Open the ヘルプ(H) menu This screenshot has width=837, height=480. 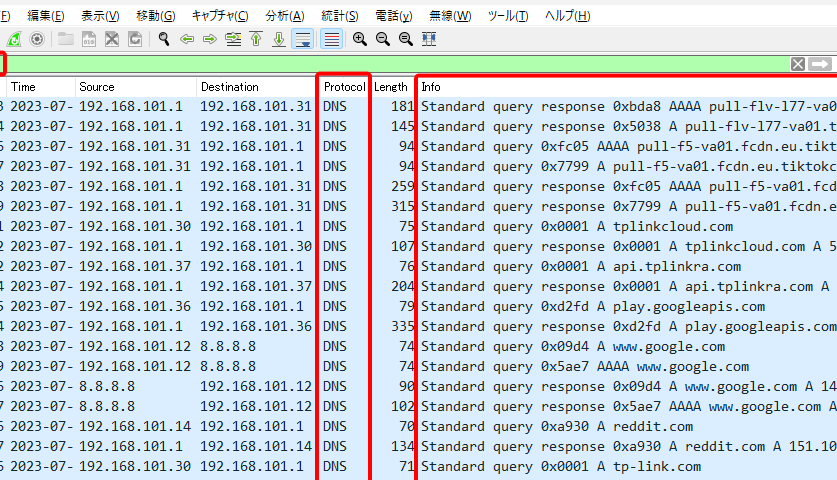point(567,16)
